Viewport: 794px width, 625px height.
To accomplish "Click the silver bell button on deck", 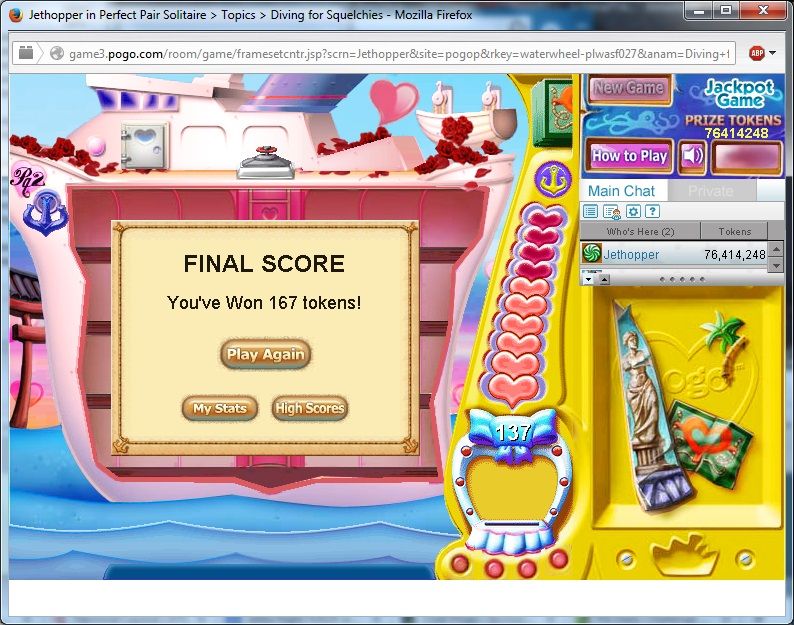I will point(266,163).
